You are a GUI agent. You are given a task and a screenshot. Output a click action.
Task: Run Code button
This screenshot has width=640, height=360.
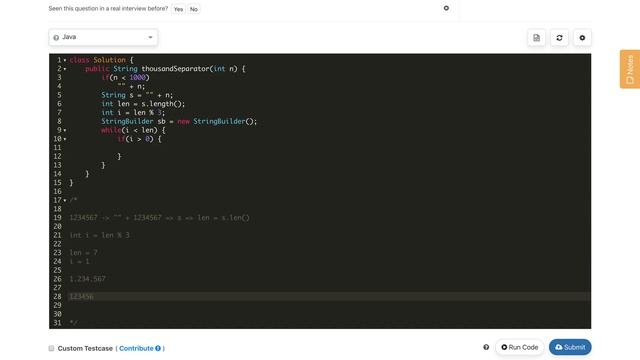pos(520,347)
